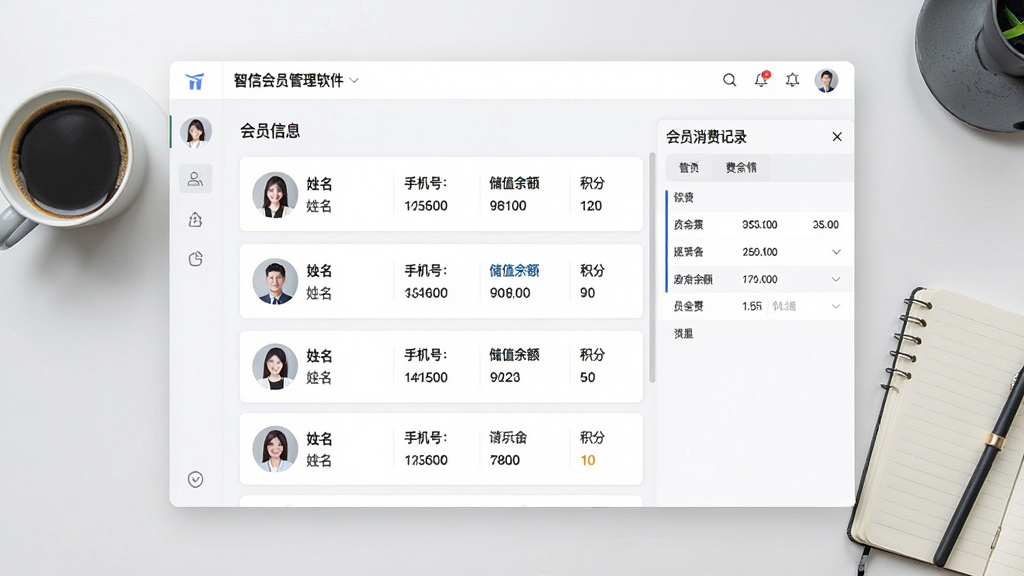Screen dimensions: 1024x576
Task: Open member photo in card with balance 7800
Action: (275, 449)
